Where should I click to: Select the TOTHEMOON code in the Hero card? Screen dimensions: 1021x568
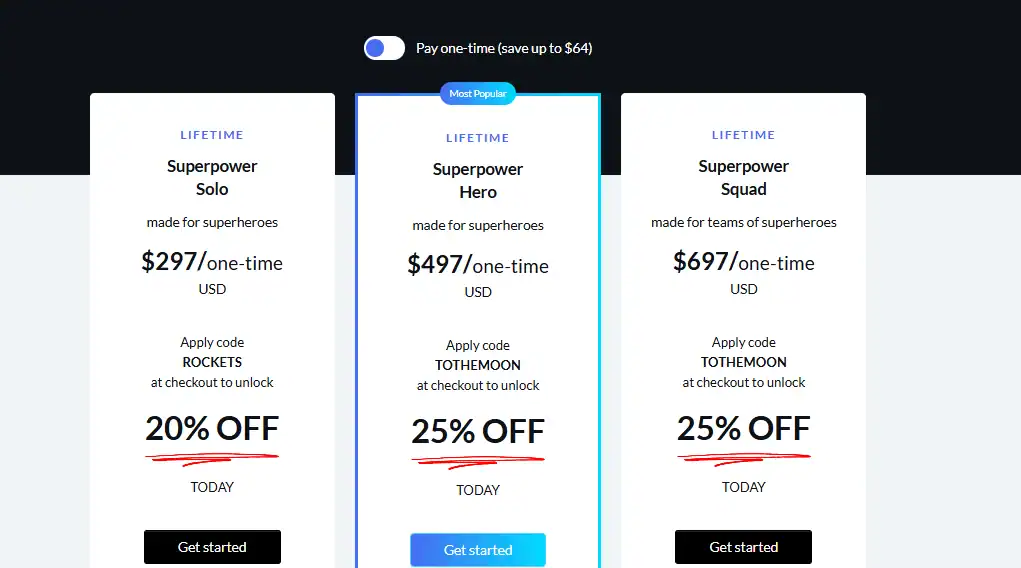[x=478, y=365]
